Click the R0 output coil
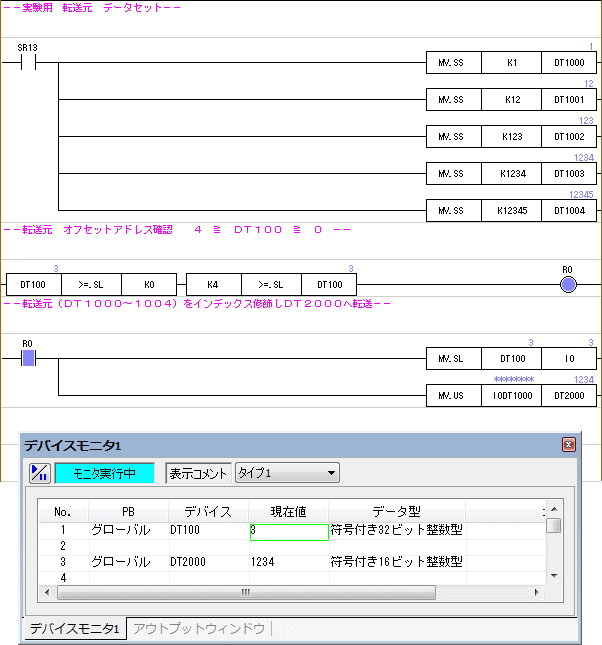602x645 pixels. coord(568,285)
